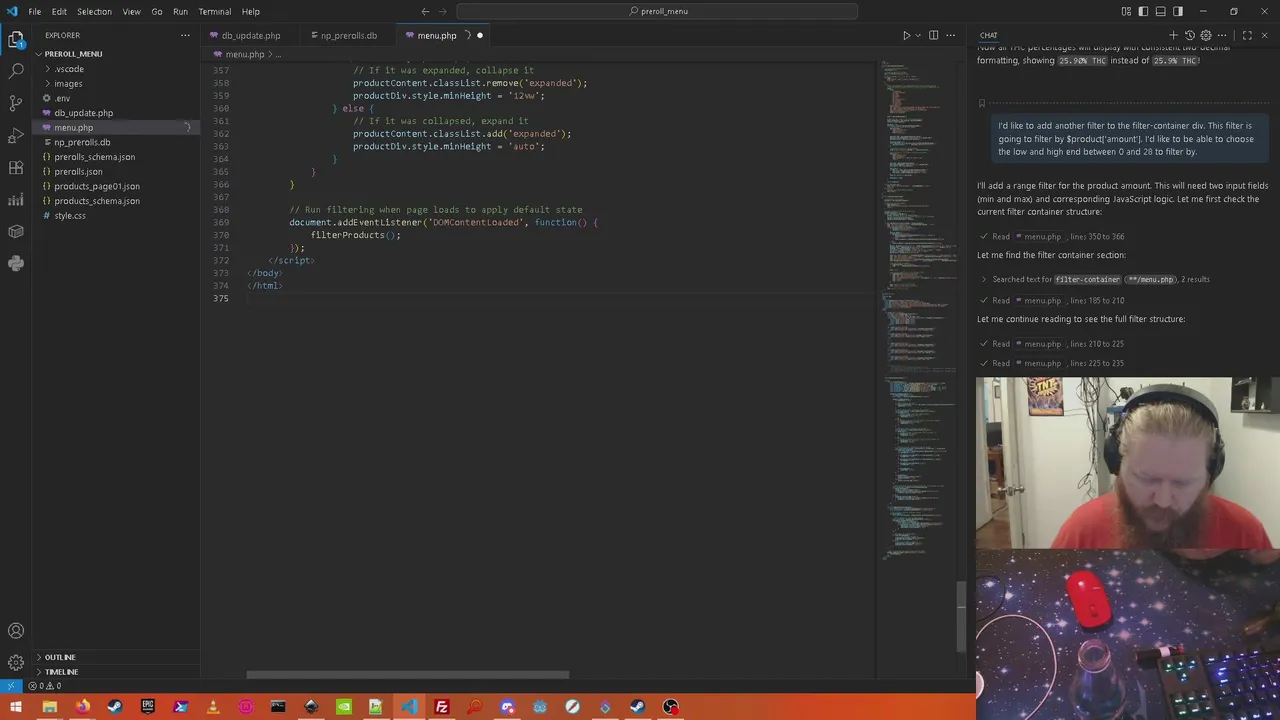Open the Python view in activity bar
This screenshot has width=1280, height=720.
click(16, 263)
